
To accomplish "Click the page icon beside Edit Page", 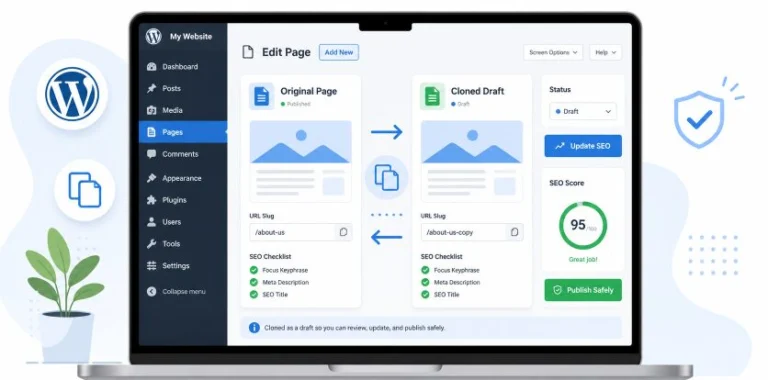I will (x=248, y=52).
